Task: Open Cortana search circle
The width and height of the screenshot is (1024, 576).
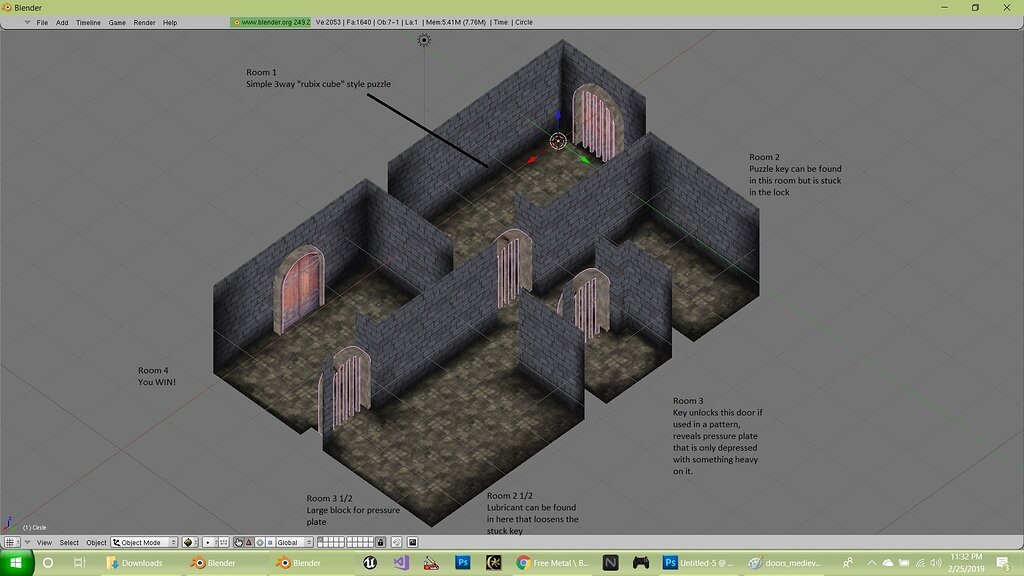Action: click(x=48, y=562)
